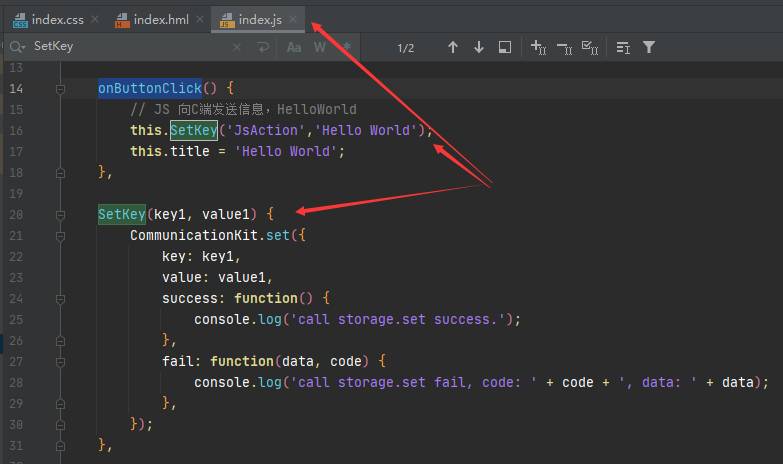Add selection for next occurrence icon
Viewport: 783px width, 464px height.
click(x=538, y=47)
